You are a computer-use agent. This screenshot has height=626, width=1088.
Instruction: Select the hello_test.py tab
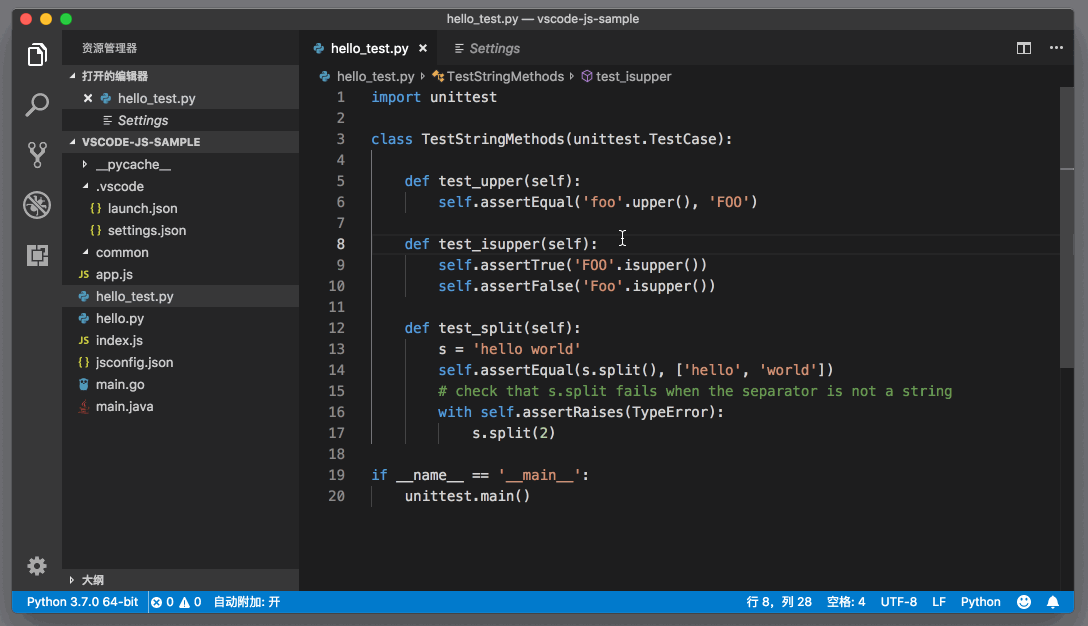(x=368, y=47)
